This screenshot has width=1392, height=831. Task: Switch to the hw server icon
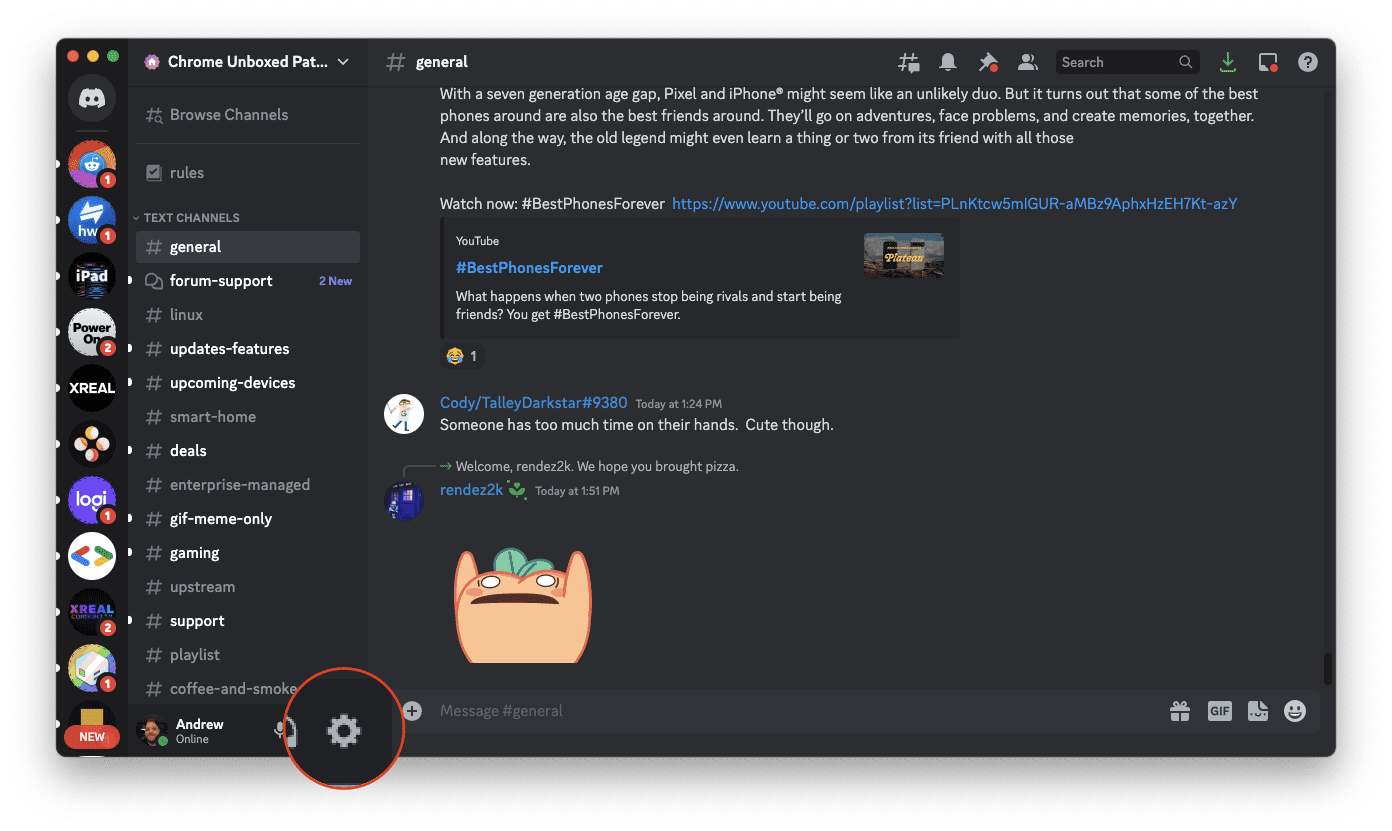(x=92, y=220)
